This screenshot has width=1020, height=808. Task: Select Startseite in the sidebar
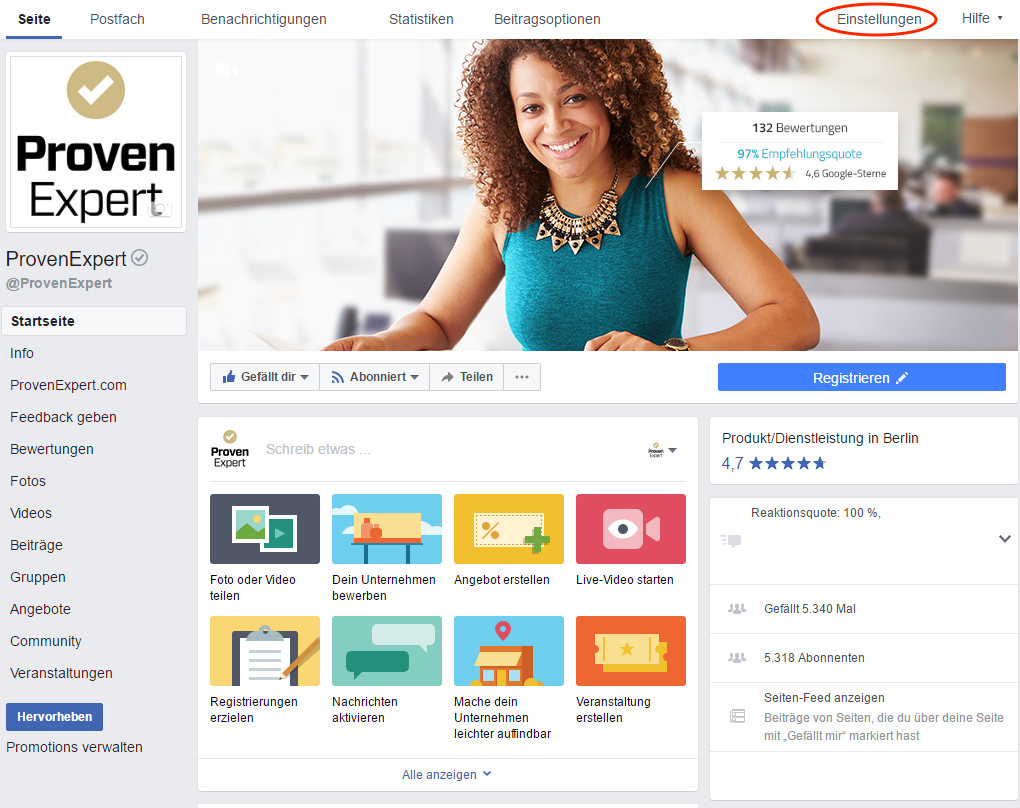tap(94, 321)
